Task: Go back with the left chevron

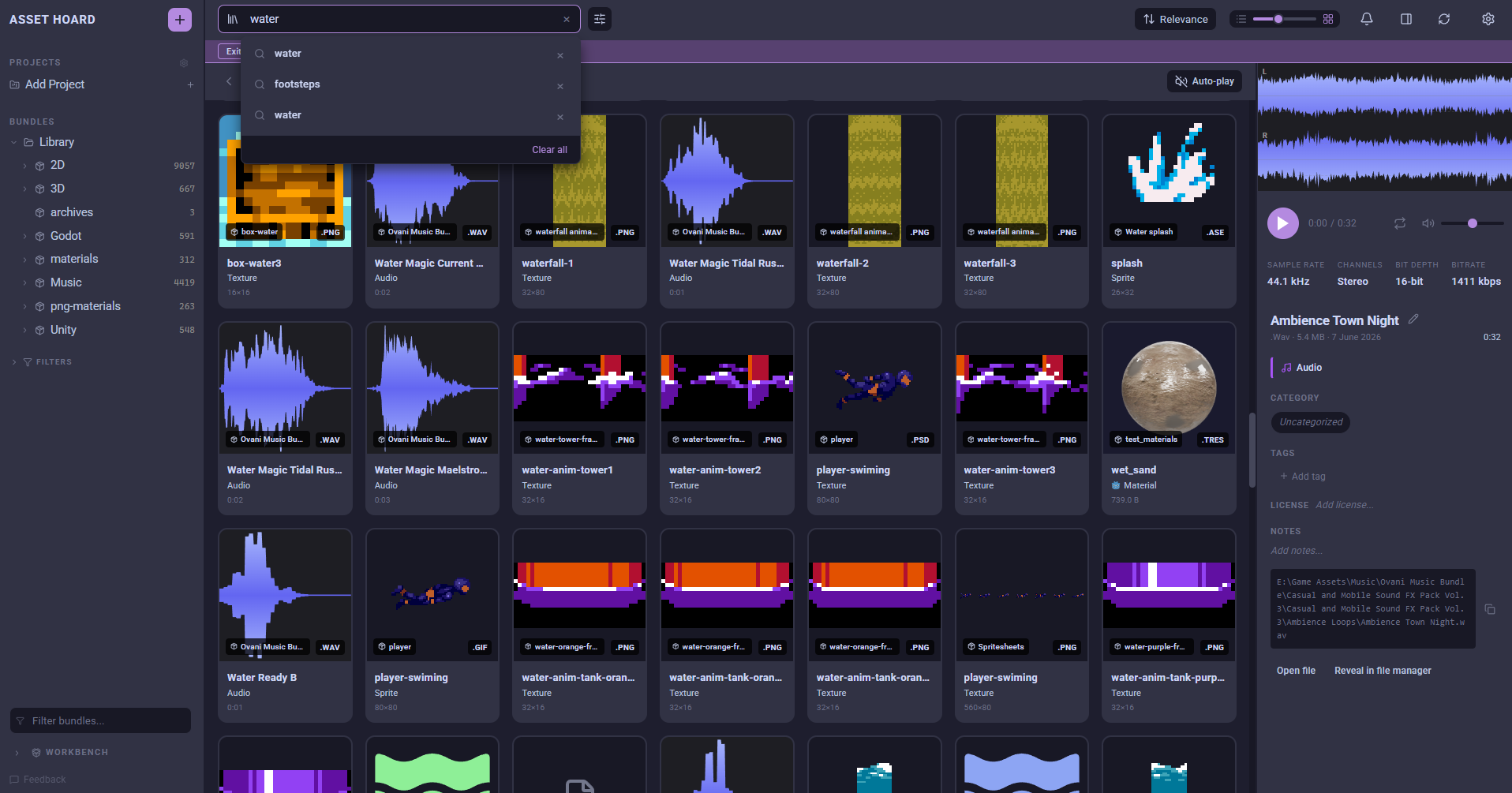Action: (229, 81)
